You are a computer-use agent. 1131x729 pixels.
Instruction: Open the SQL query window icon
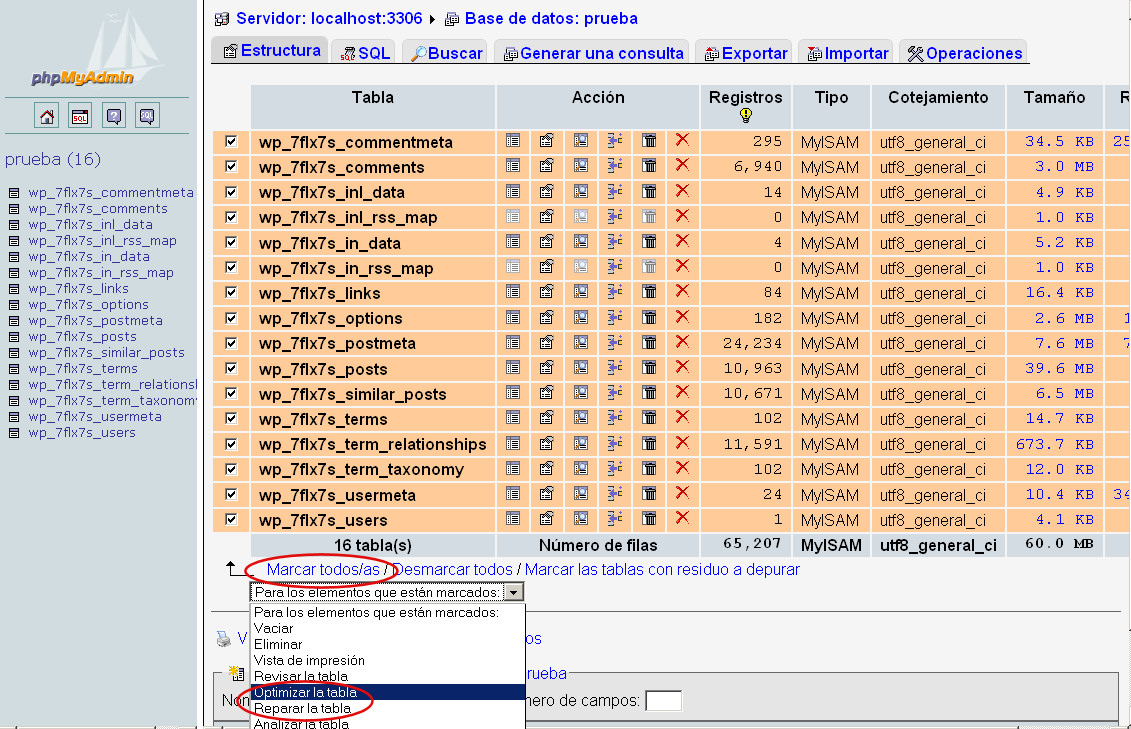point(80,117)
